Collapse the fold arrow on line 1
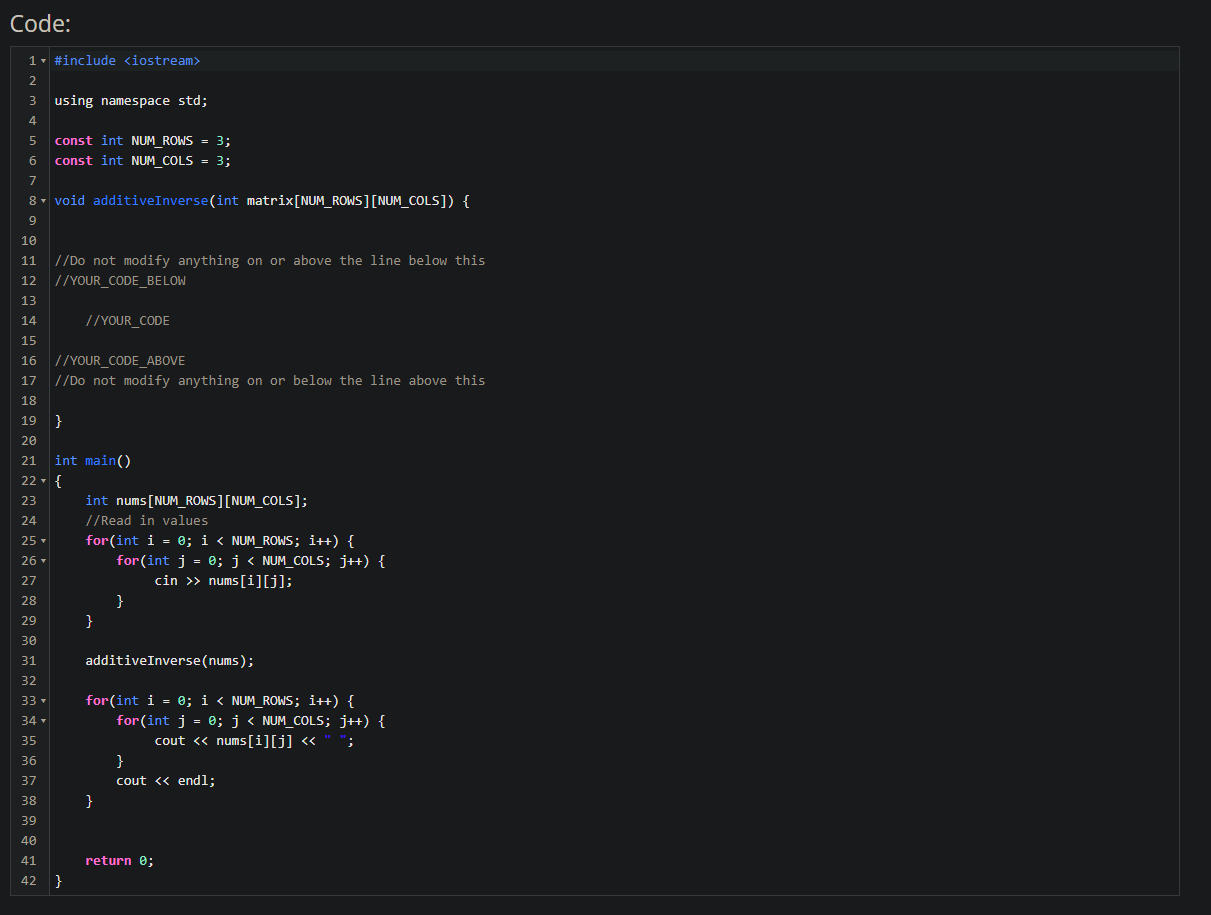The height and width of the screenshot is (915, 1211). tap(42, 60)
